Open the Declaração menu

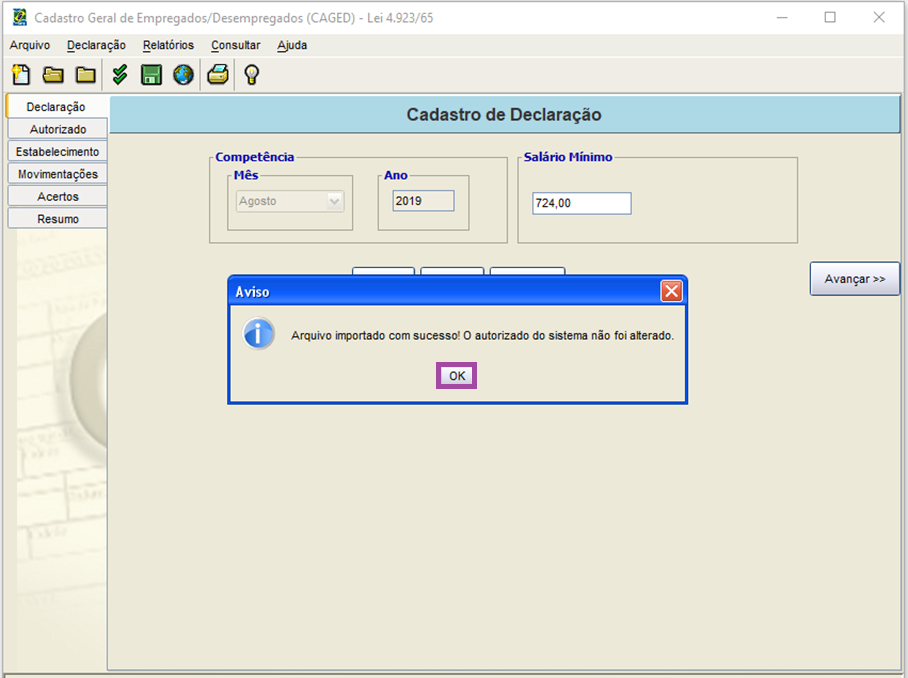click(x=96, y=45)
